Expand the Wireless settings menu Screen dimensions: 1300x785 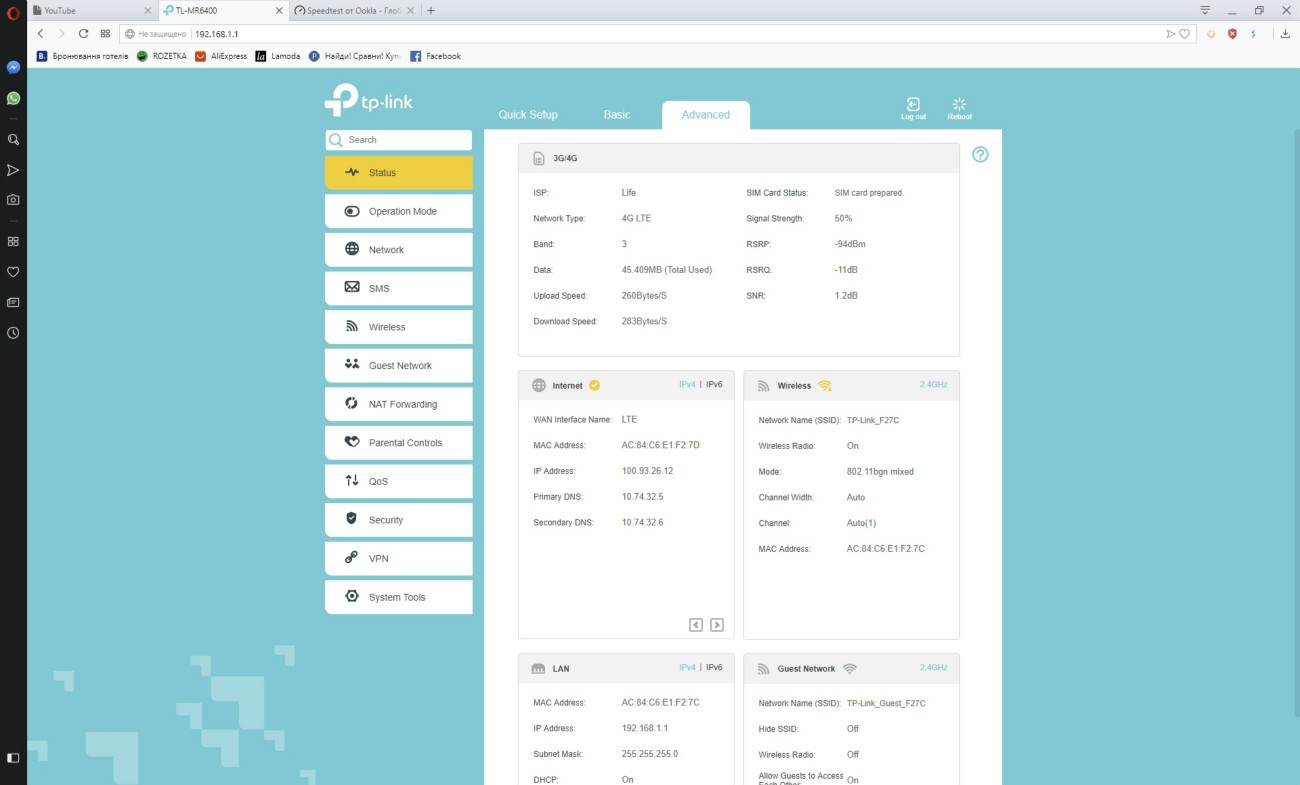pyautogui.click(x=398, y=327)
